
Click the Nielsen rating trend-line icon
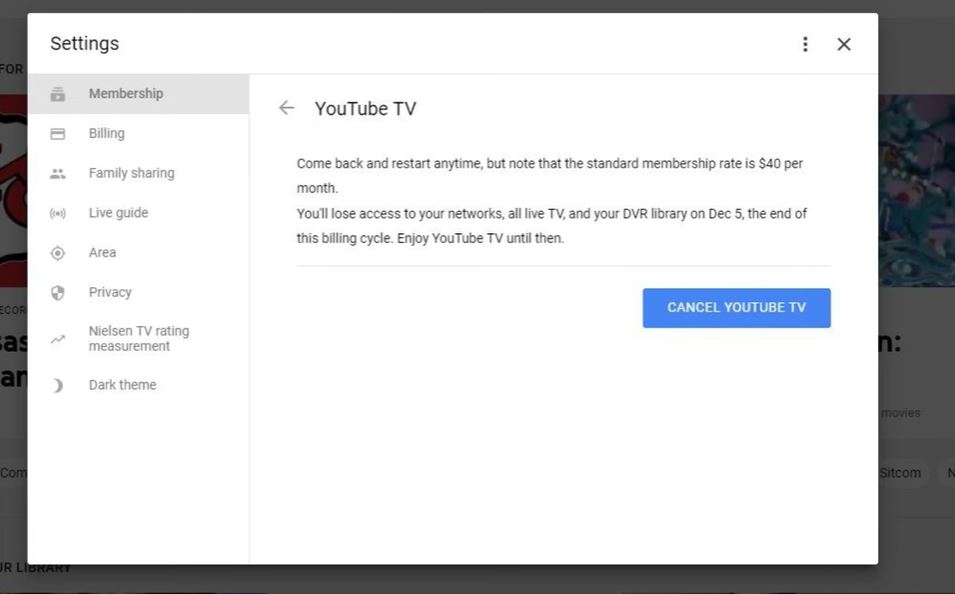58,339
